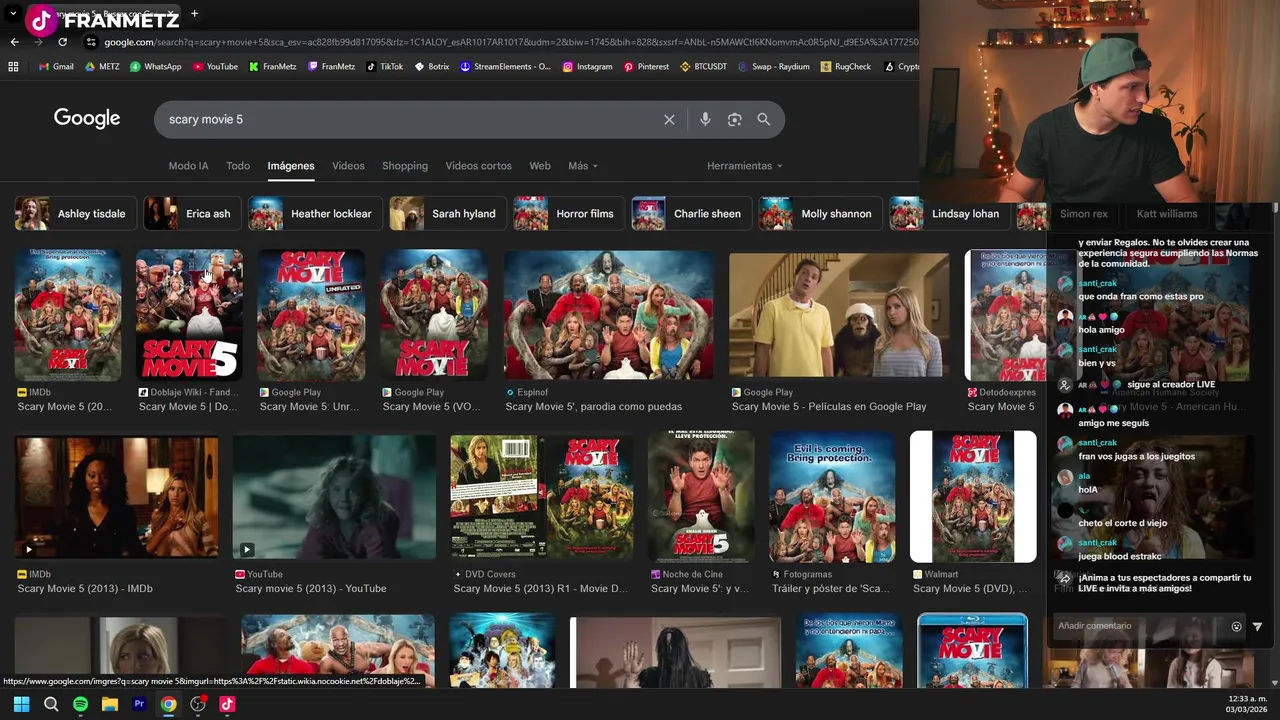This screenshot has height=720, width=1280.
Task: Switch to the Videos cortos tab
Action: pyautogui.click(x=478, y=166)
